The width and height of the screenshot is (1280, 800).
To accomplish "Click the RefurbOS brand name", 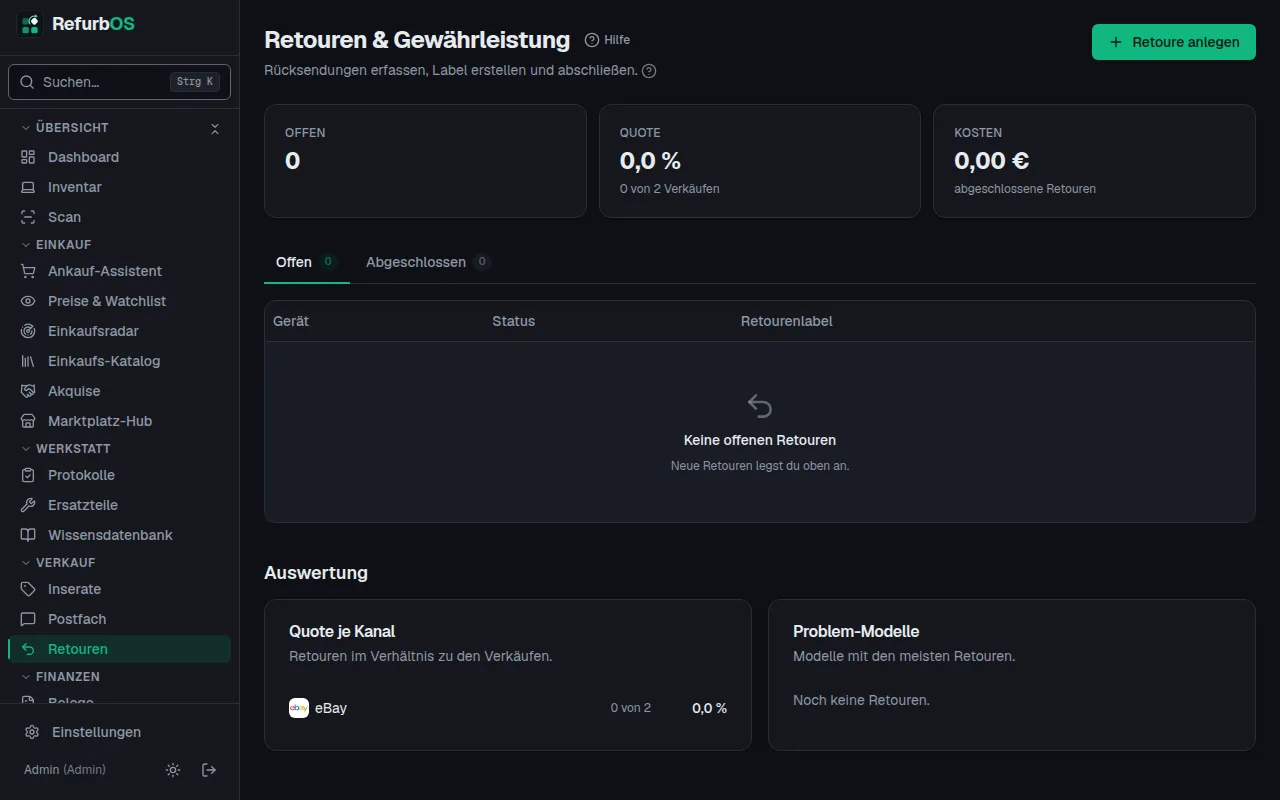I will (93, 24).
